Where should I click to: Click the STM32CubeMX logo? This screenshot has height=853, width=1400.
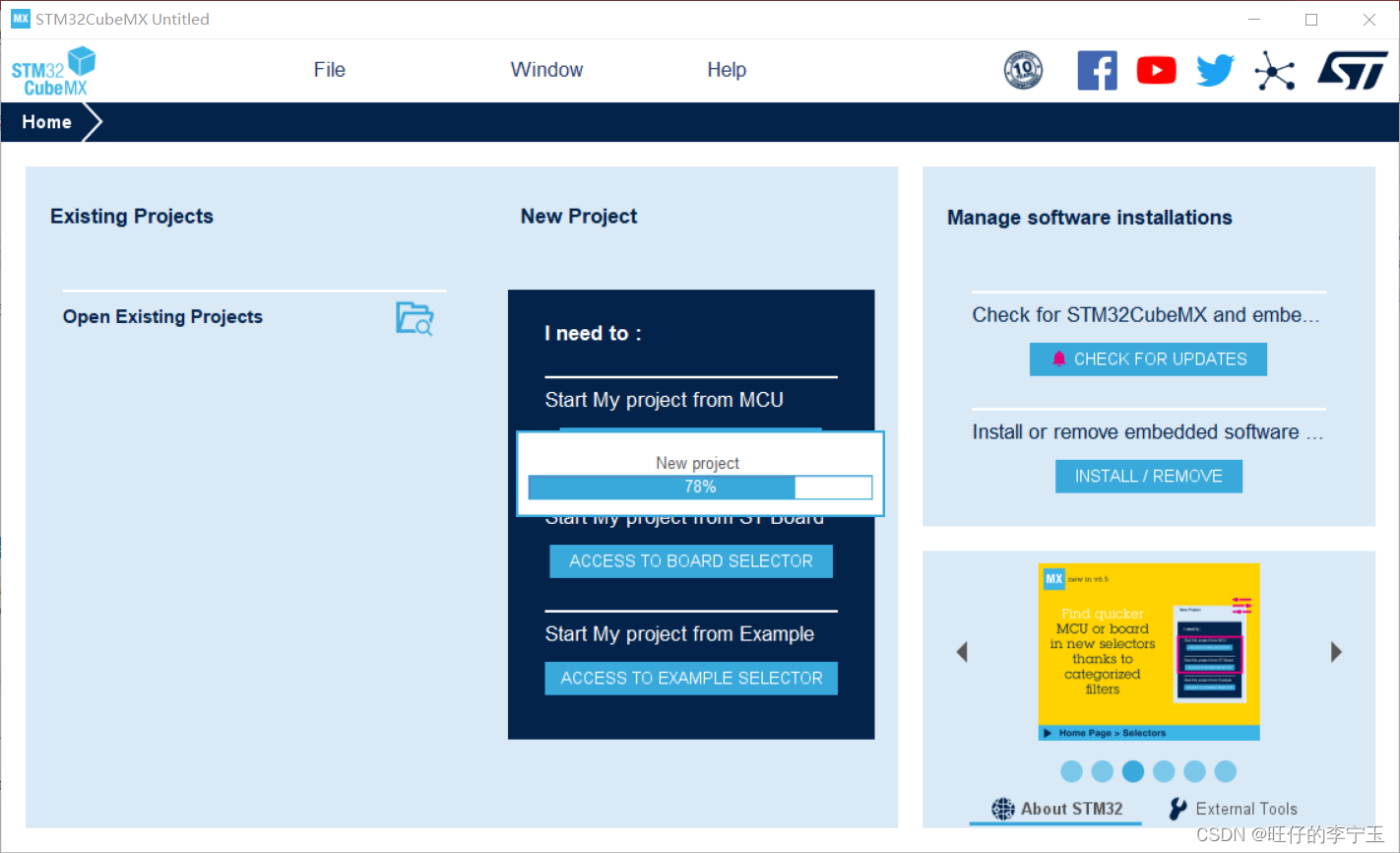coord(53,71)
